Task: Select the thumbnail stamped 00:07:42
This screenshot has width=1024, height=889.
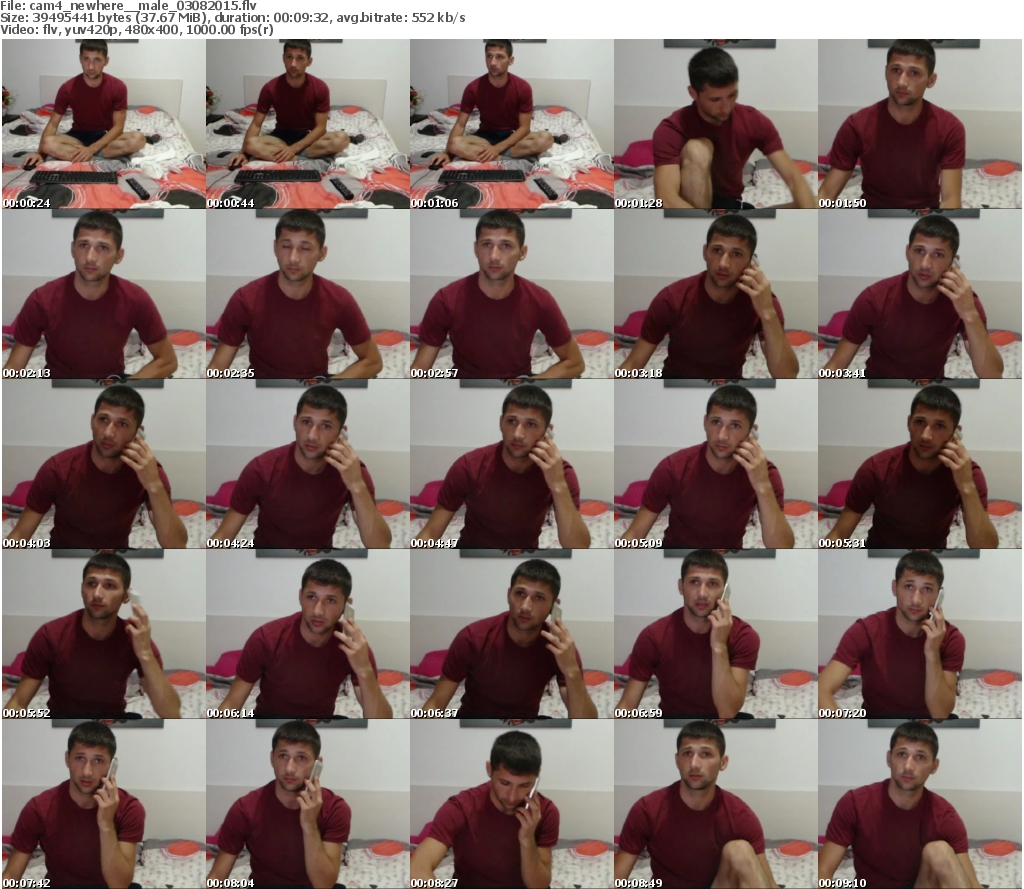Action: 104,803
